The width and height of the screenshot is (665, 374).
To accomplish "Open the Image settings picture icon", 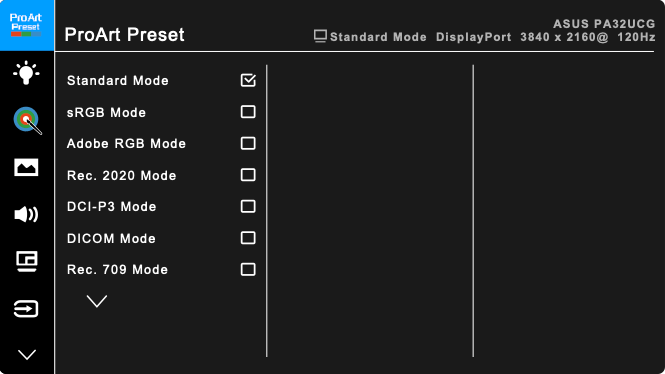I will point(26,167).
